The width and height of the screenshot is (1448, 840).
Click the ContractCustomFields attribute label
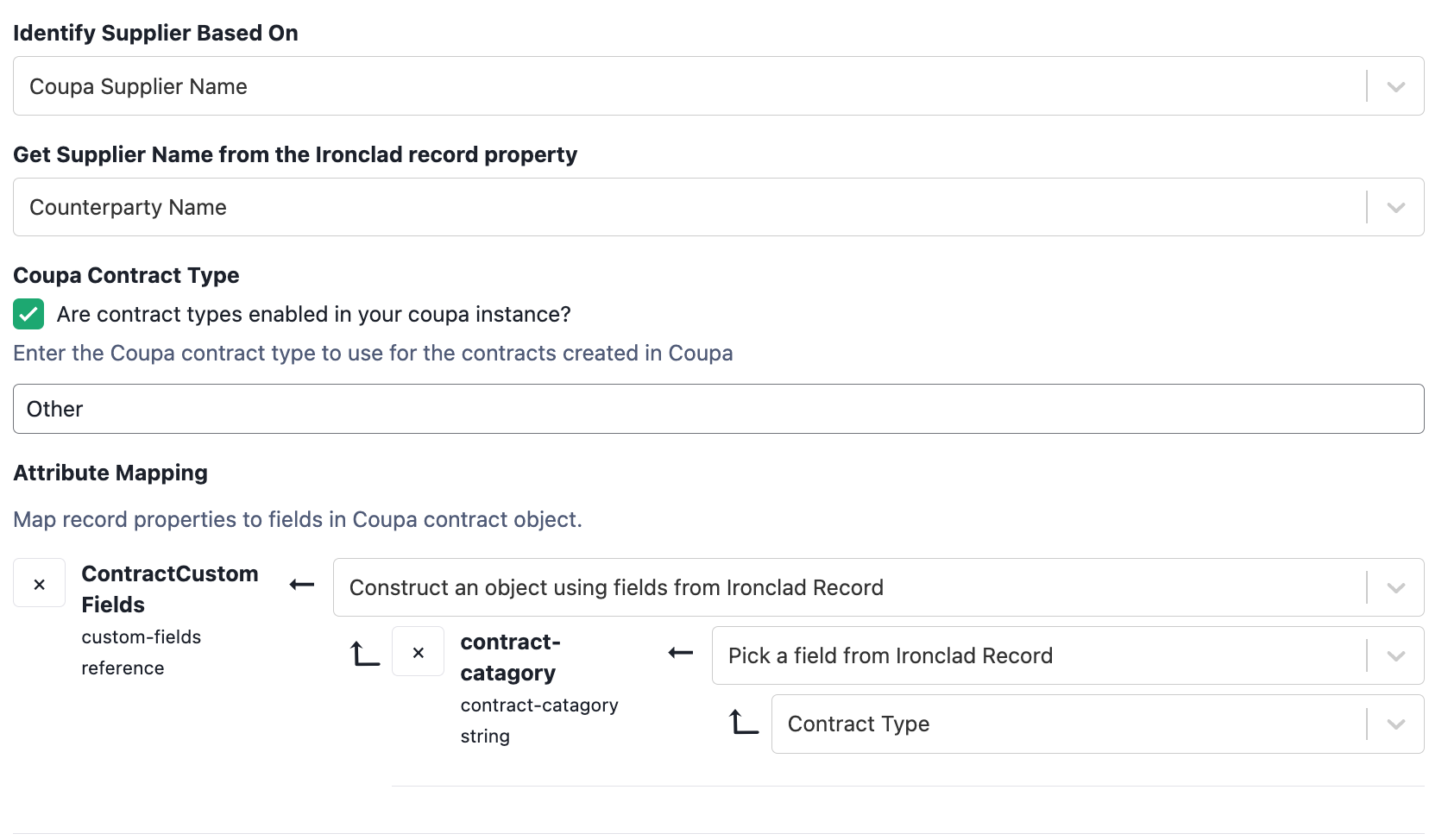(x=170, y=589)
